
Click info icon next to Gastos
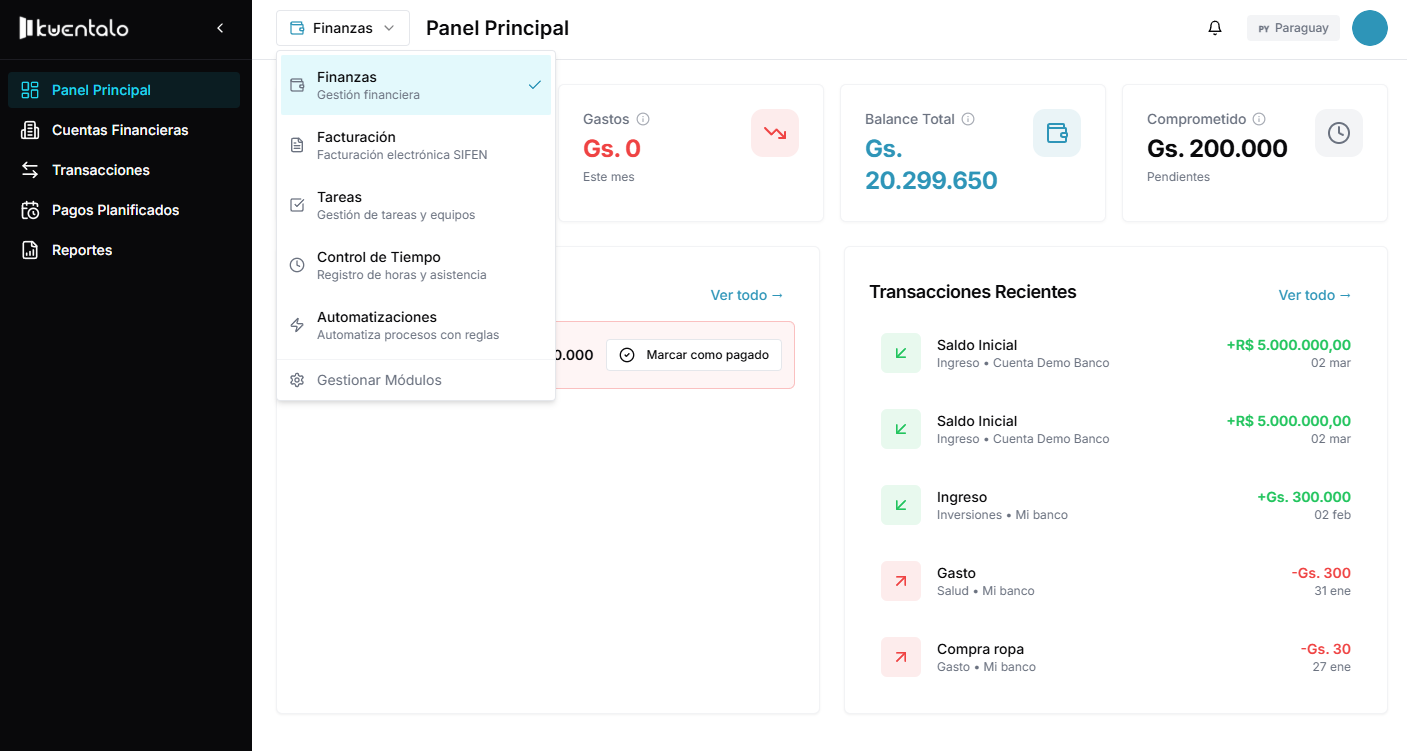point(643,119)
